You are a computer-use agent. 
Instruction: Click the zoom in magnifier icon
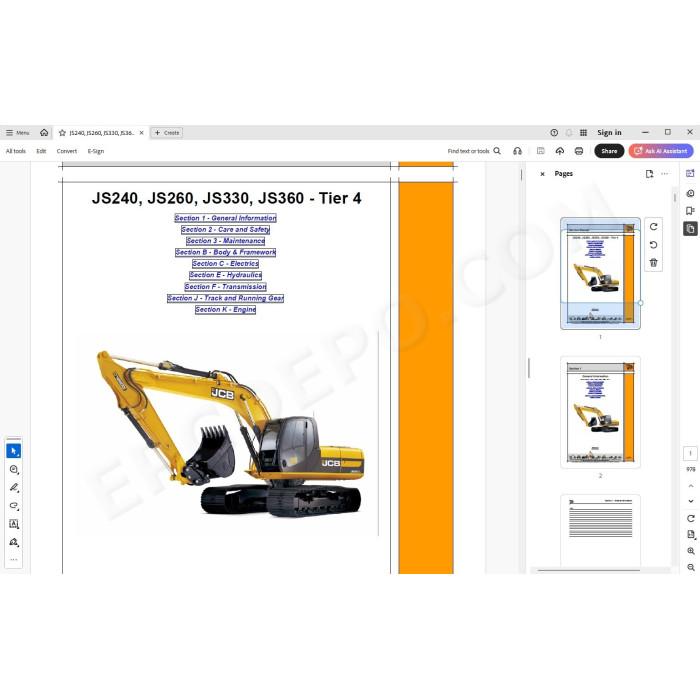pos(691,551)
